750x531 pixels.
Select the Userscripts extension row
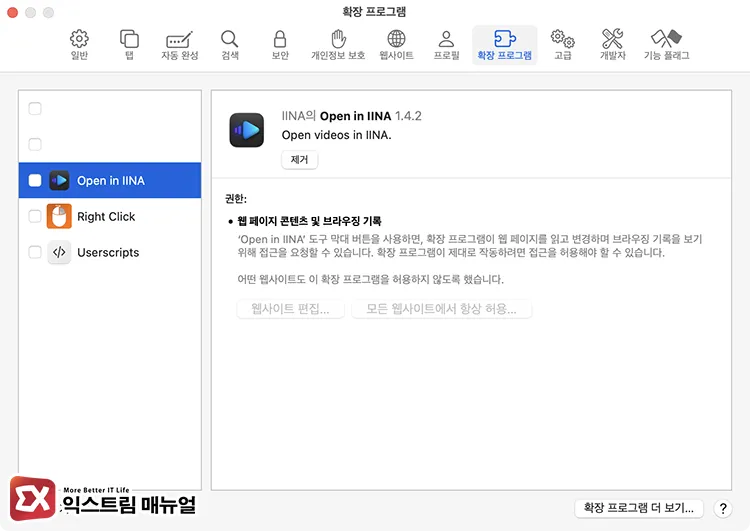pyautogui.click(x=110, y=252)
